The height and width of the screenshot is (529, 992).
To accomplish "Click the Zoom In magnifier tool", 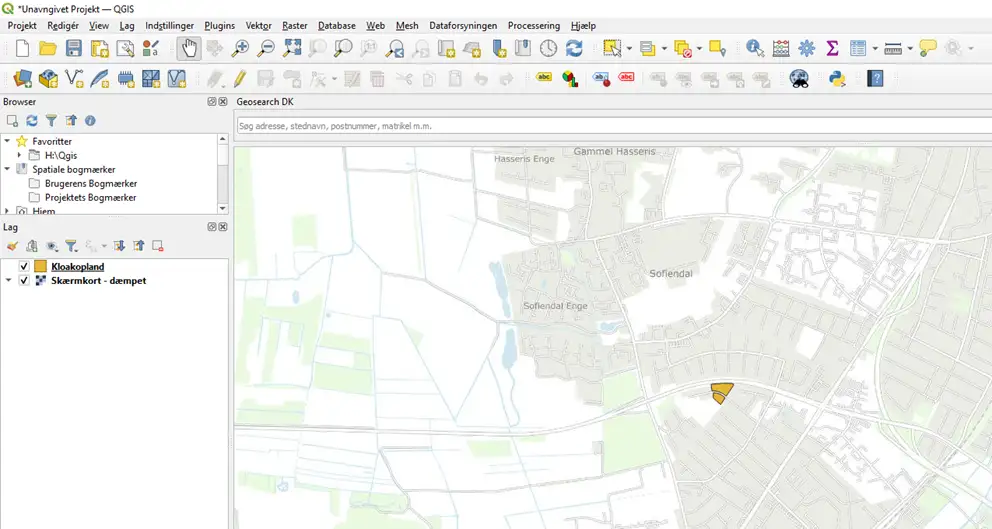I will coord(241,48).
